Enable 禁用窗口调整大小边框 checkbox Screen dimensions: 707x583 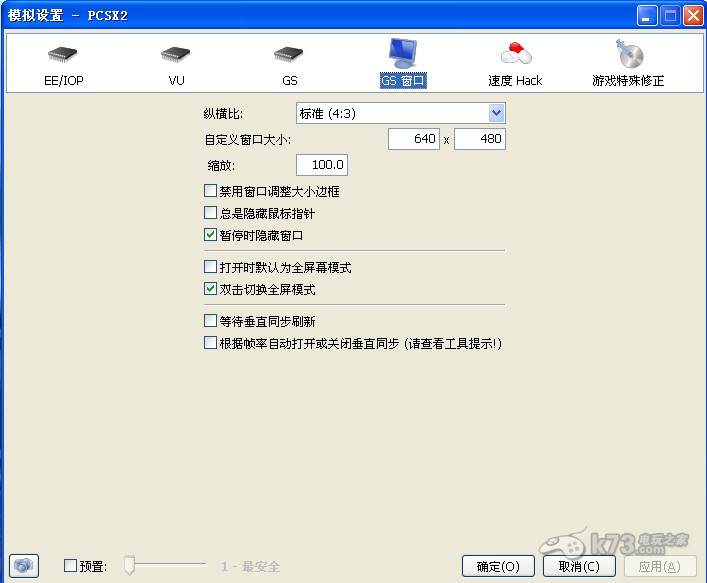(x=210, y=191)
